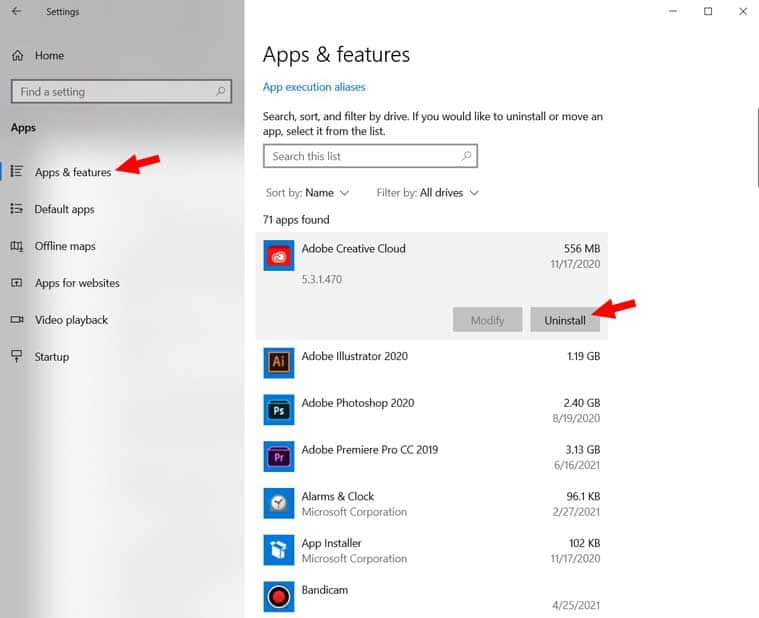
Task: Click the Apps for websites icon
Action: pyautogui.click(x=17, y=283)
